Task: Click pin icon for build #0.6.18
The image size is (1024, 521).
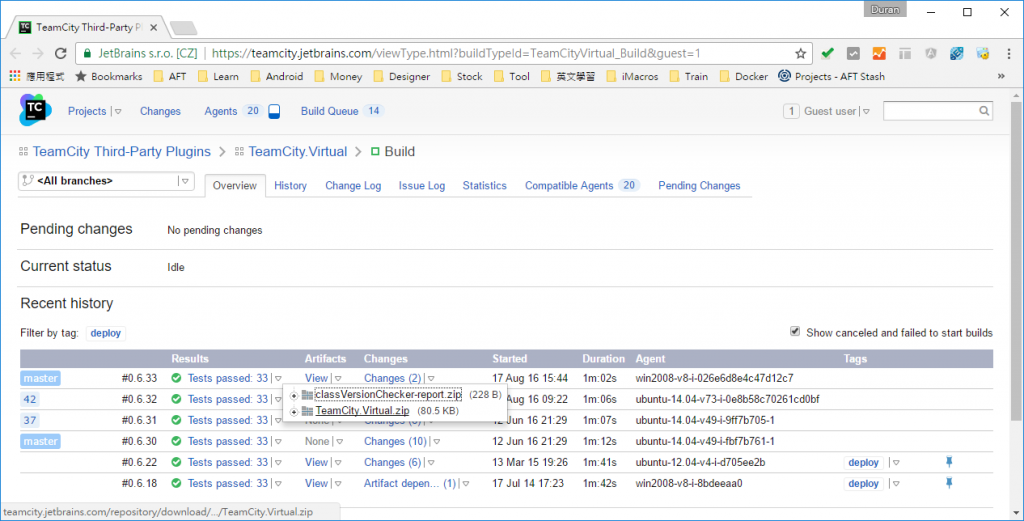Action: (x=949, y=483)
